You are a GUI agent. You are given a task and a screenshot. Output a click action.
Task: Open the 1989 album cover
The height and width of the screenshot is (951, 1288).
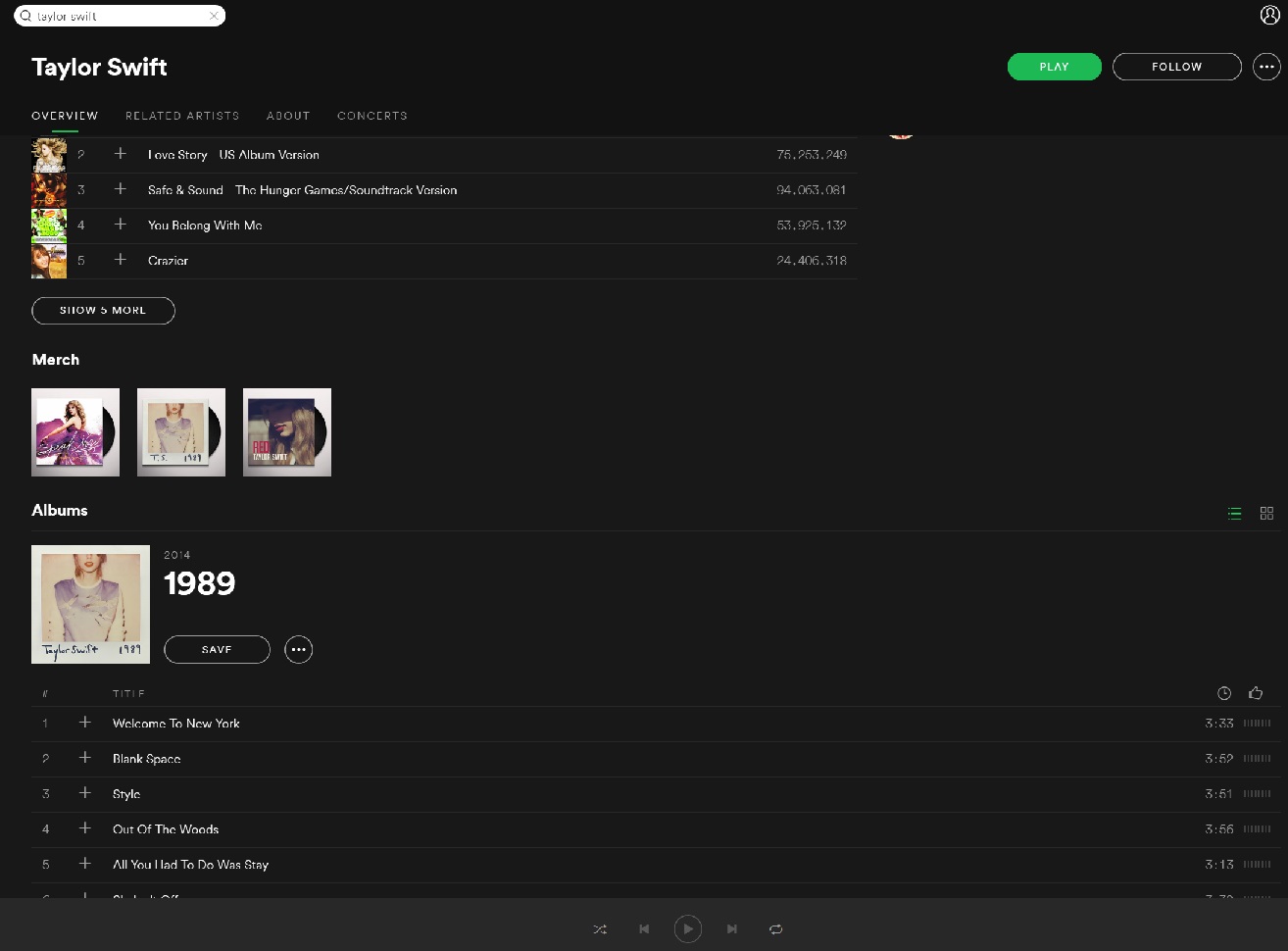click(x=90, y=604)
